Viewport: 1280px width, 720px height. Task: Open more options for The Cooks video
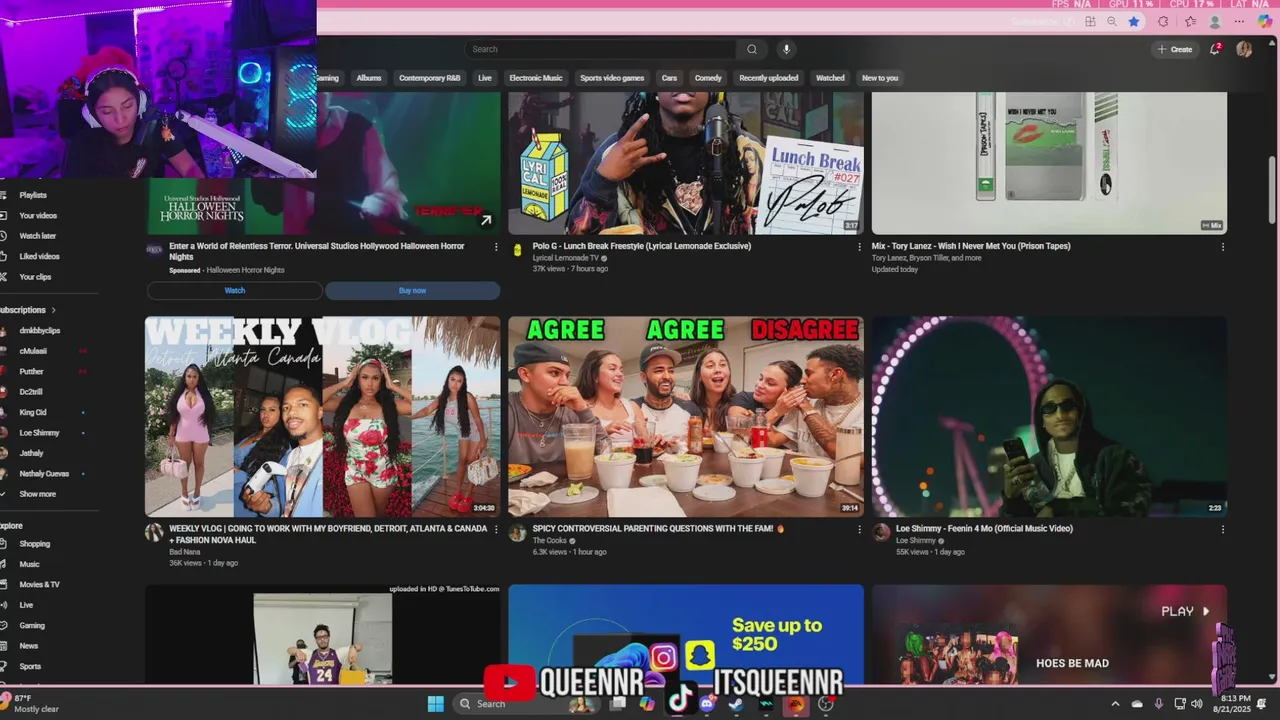pos(859,529)
